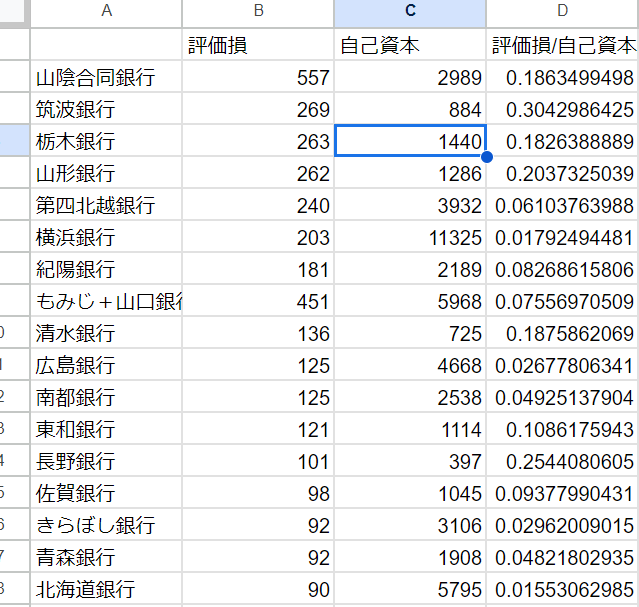Click value 5968 in 自己資本 column

(x=410, y=301)
